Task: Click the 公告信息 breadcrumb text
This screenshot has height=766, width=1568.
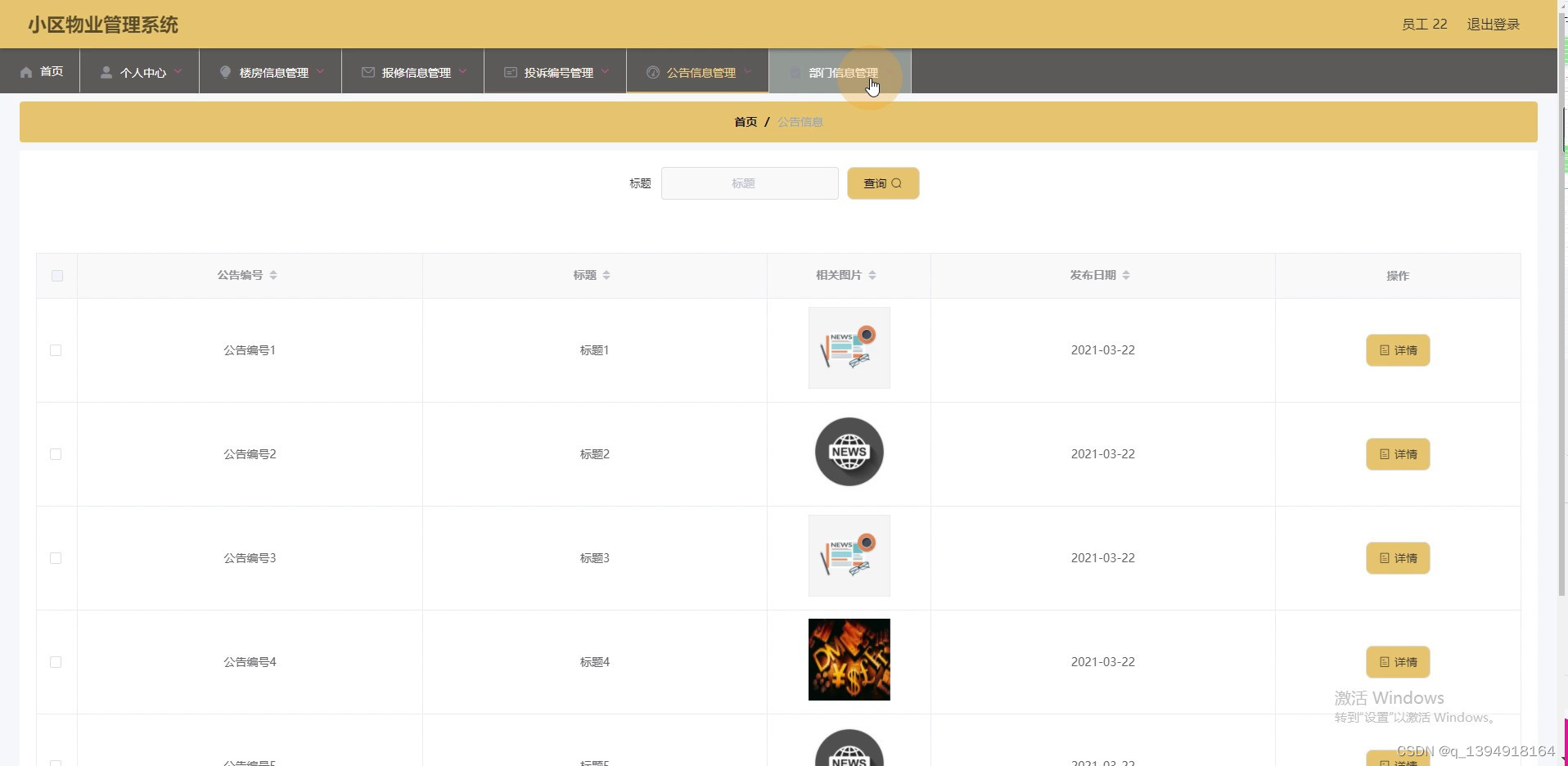Action: click(x=800, y=122)
